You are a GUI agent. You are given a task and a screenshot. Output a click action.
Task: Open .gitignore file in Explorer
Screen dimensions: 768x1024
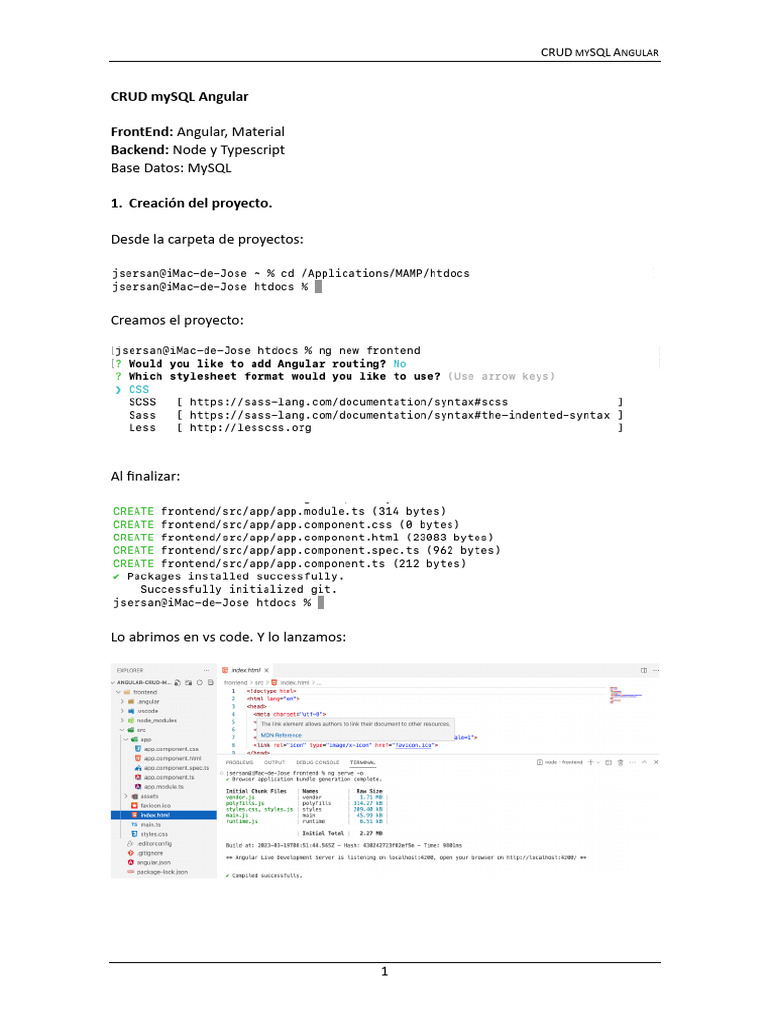pyautogui.click(x=145, y=853)
